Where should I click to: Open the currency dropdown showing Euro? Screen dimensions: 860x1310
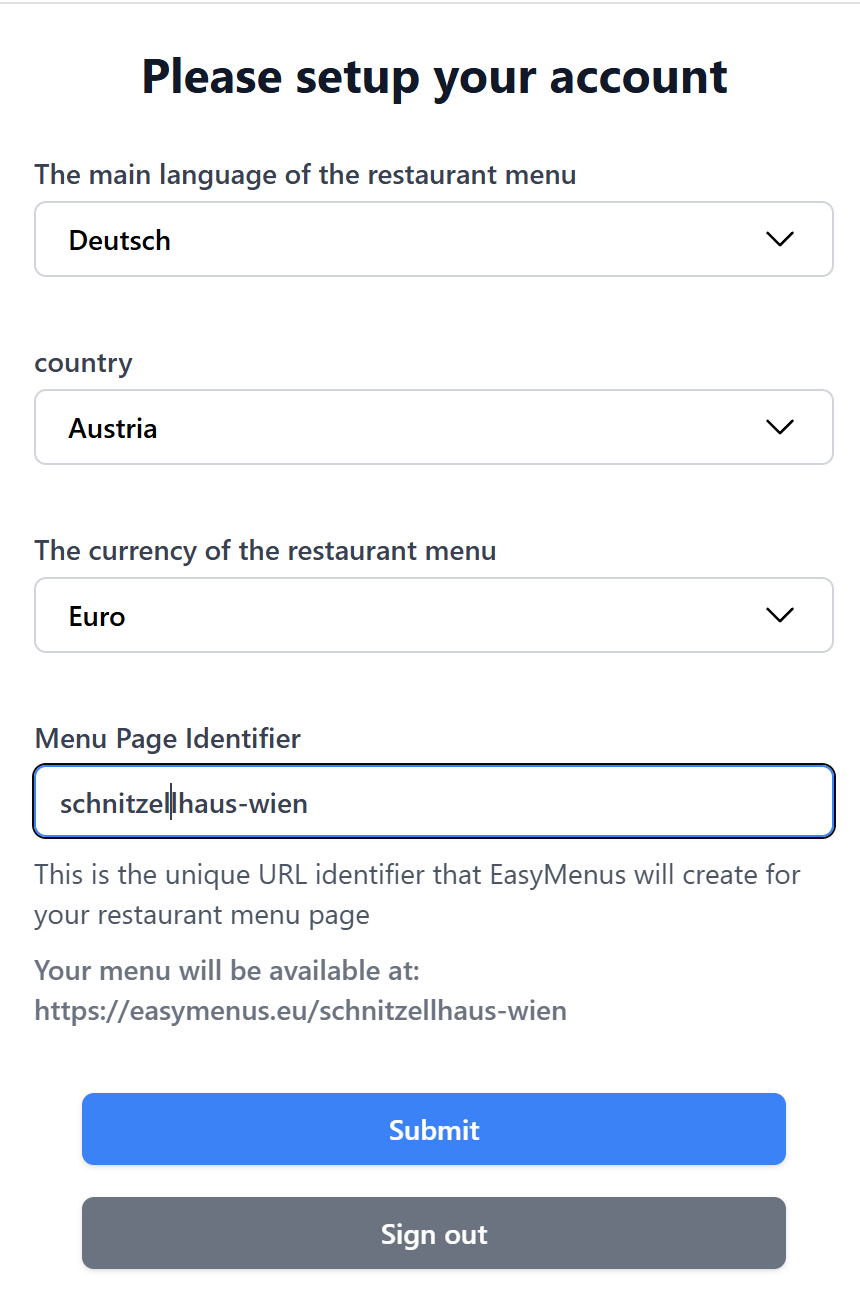[433, 615]
